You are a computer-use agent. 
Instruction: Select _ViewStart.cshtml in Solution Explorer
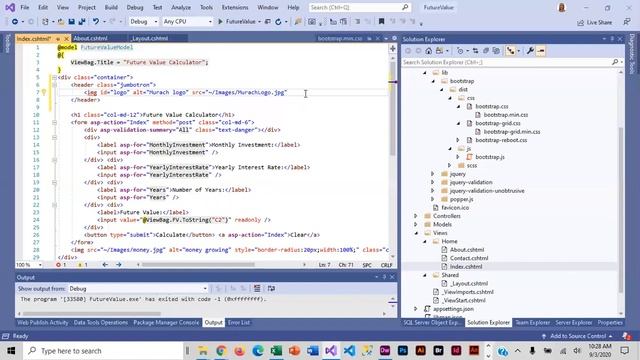[464, 300]
